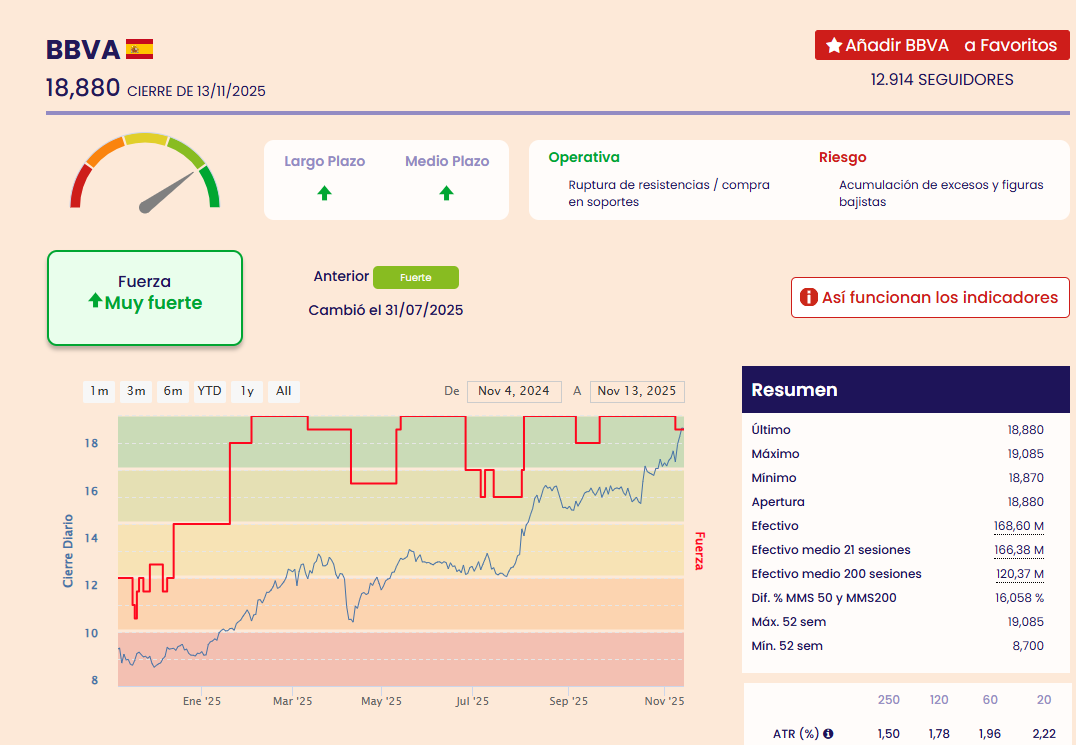The width and height of the screenshot is (1076, 745).
Task: Click the green arrow under Medio Plazo
Action: 447,193
